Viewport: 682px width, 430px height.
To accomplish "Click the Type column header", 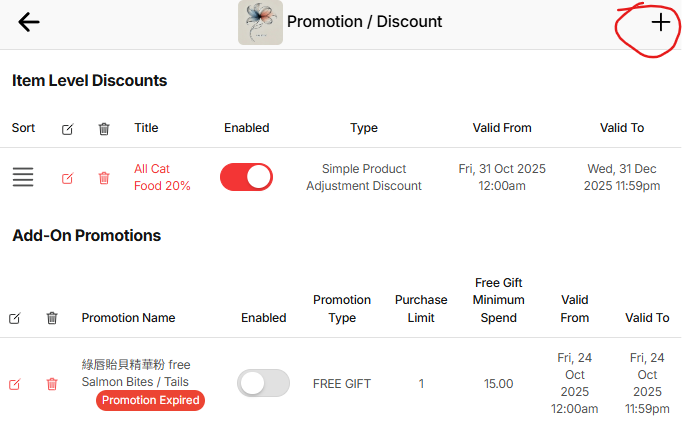I will coord(364,128).
